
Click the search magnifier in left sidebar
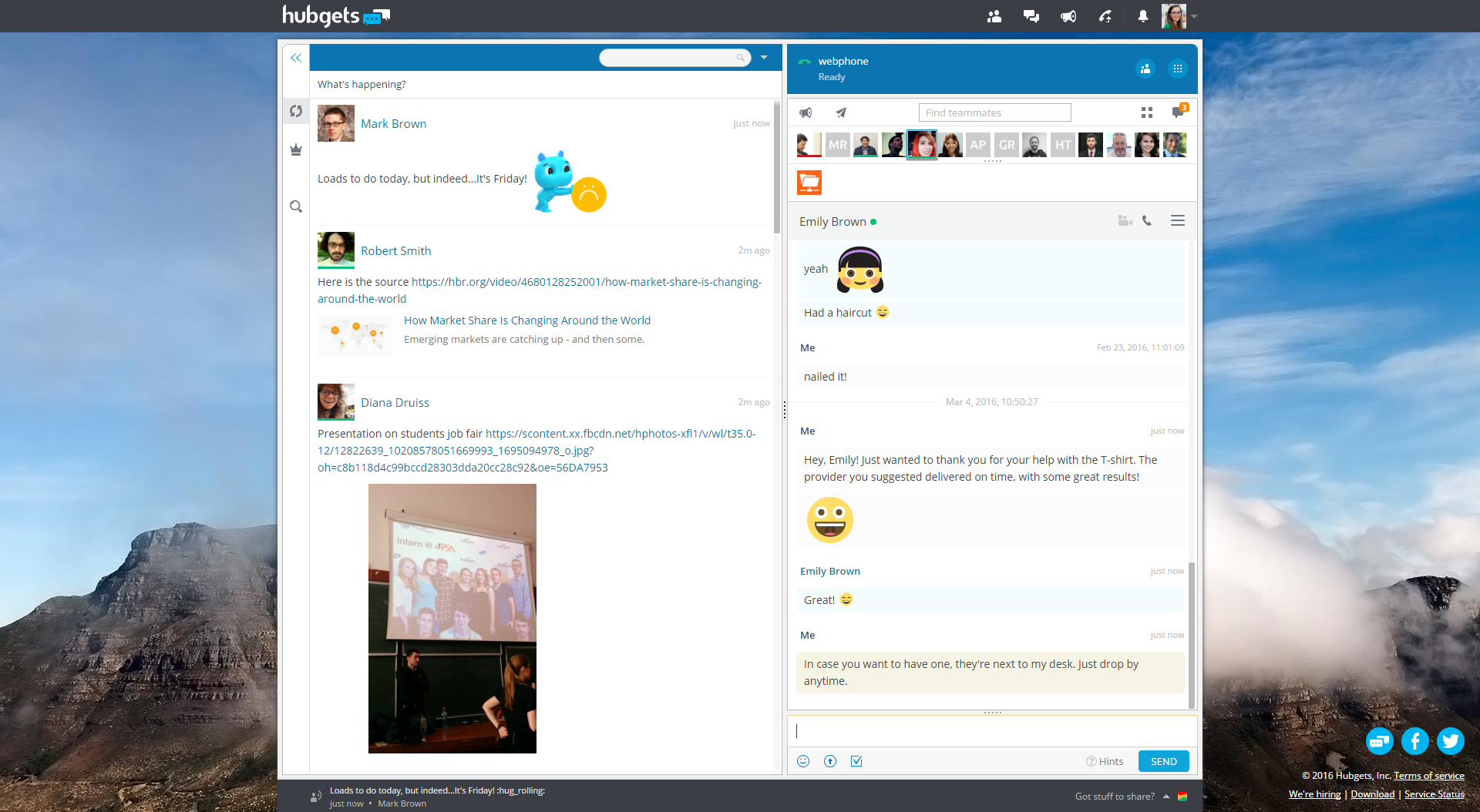click(296, 206)
